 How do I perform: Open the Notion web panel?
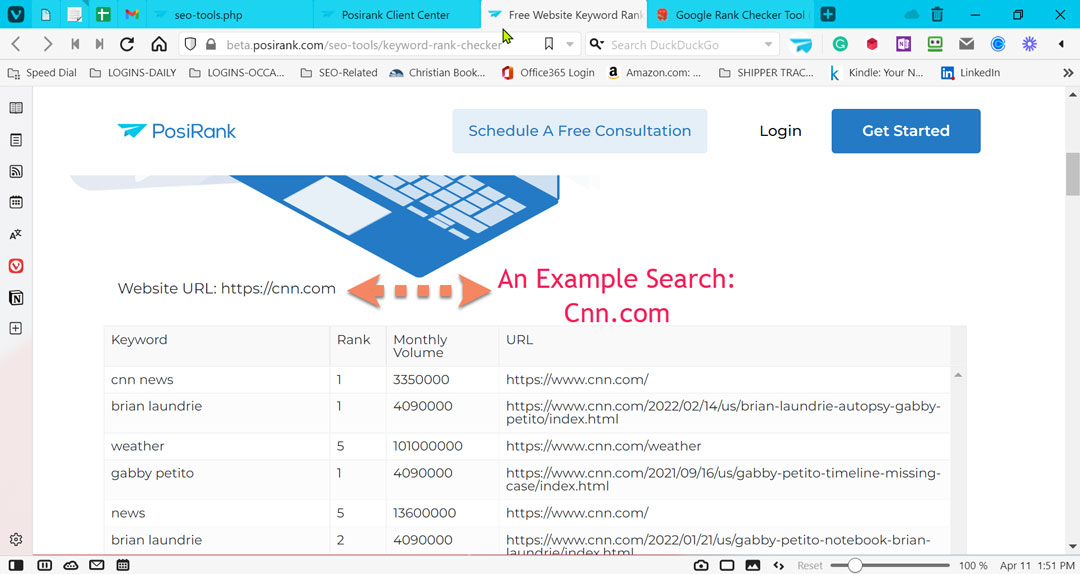pos(16,298)
